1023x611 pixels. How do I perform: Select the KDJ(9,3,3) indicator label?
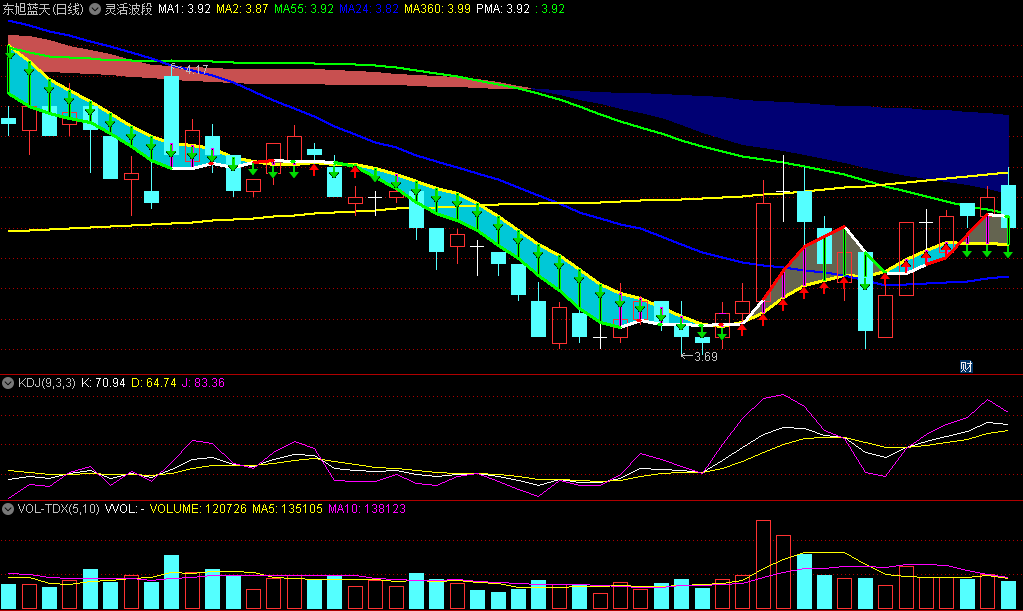(46, 383)
